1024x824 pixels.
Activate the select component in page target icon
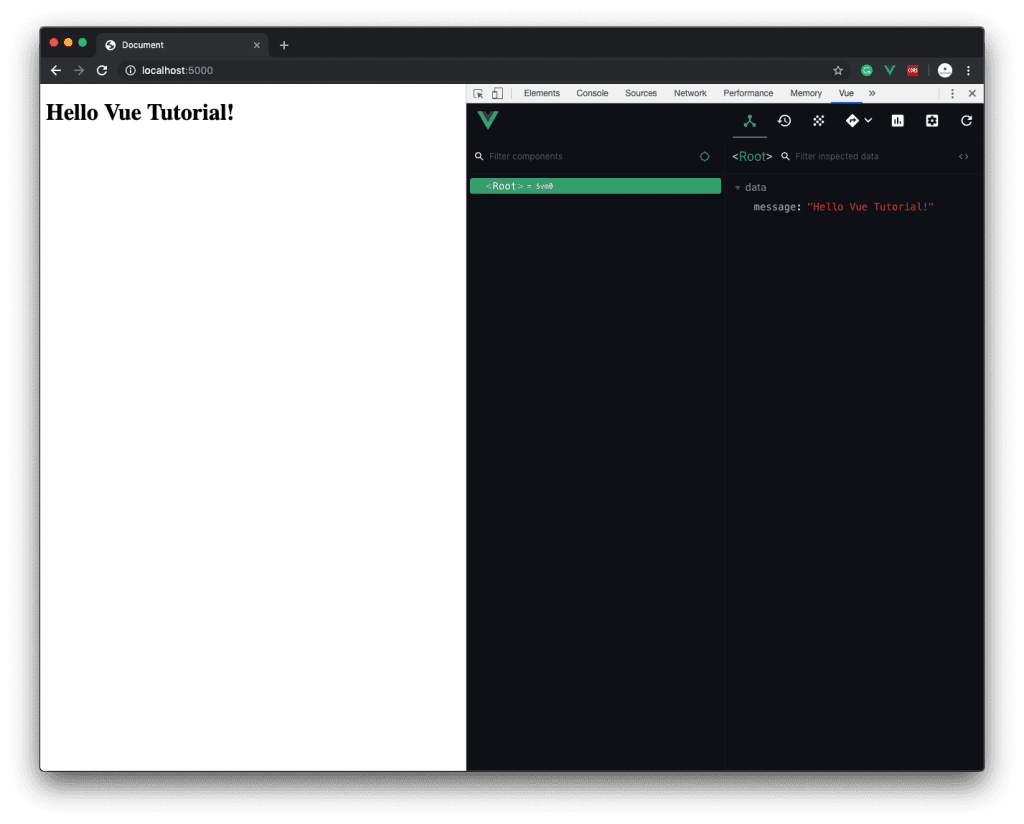coord(705,157)
